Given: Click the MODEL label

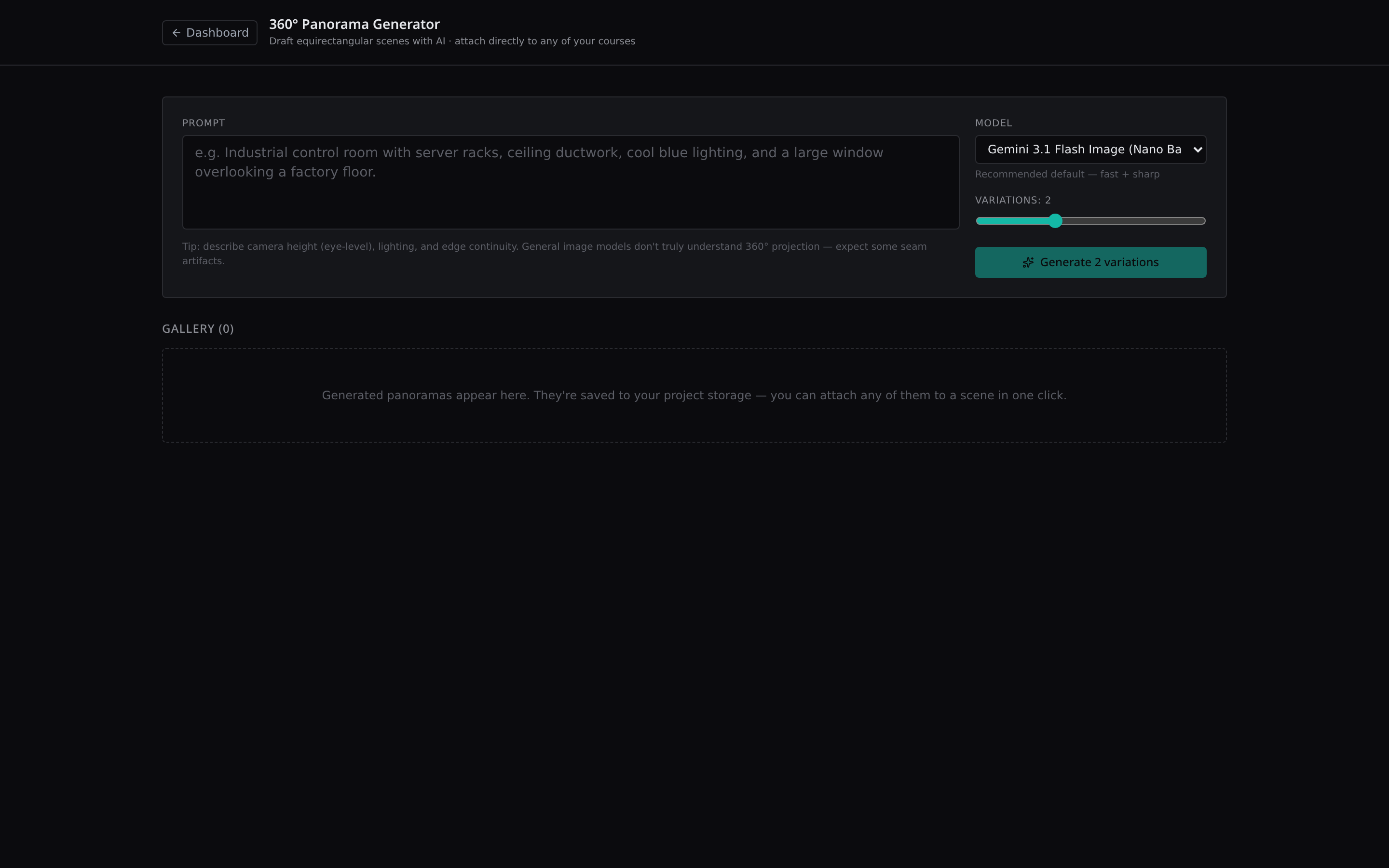Looking at the screenshot, I should [x=993, y=123].
